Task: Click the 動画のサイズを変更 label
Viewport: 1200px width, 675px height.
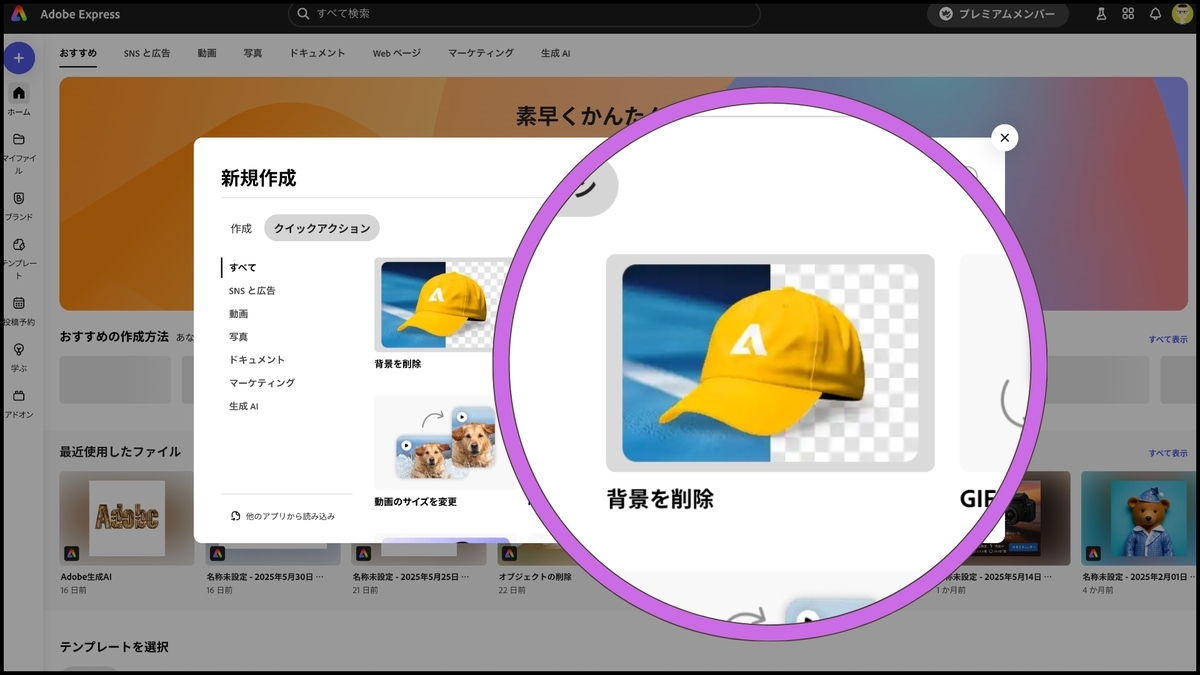Action: point(415,502)
